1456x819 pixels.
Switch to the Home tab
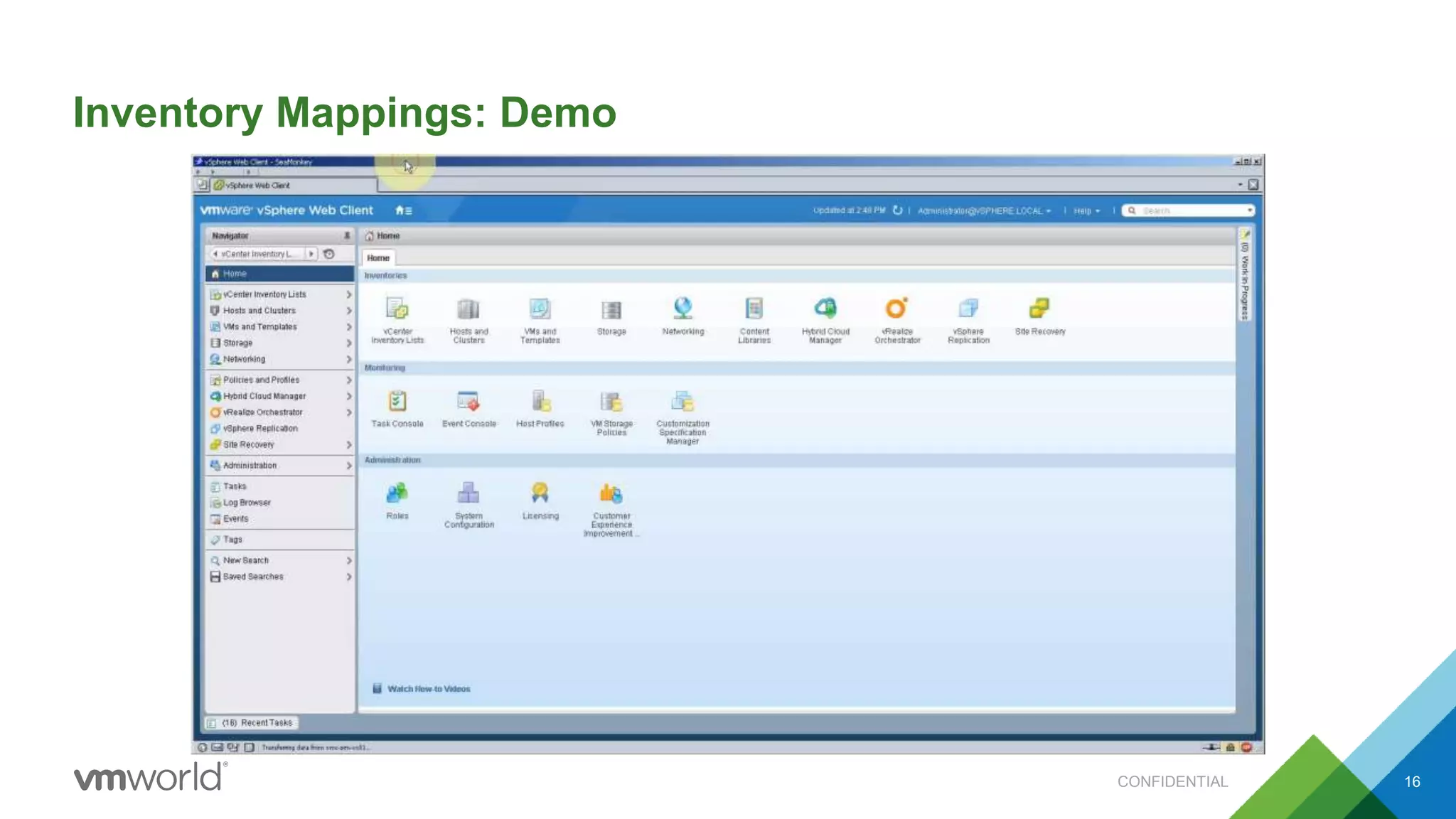pyautogui.click(x=378, y=258)
